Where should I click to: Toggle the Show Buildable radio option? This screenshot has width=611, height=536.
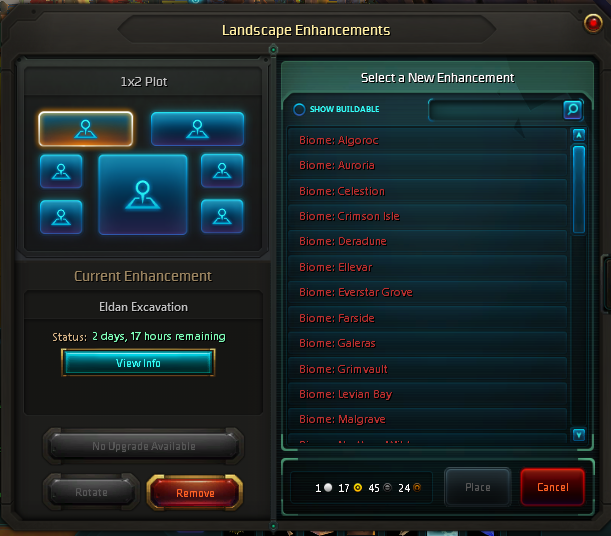tap(299, 109)
